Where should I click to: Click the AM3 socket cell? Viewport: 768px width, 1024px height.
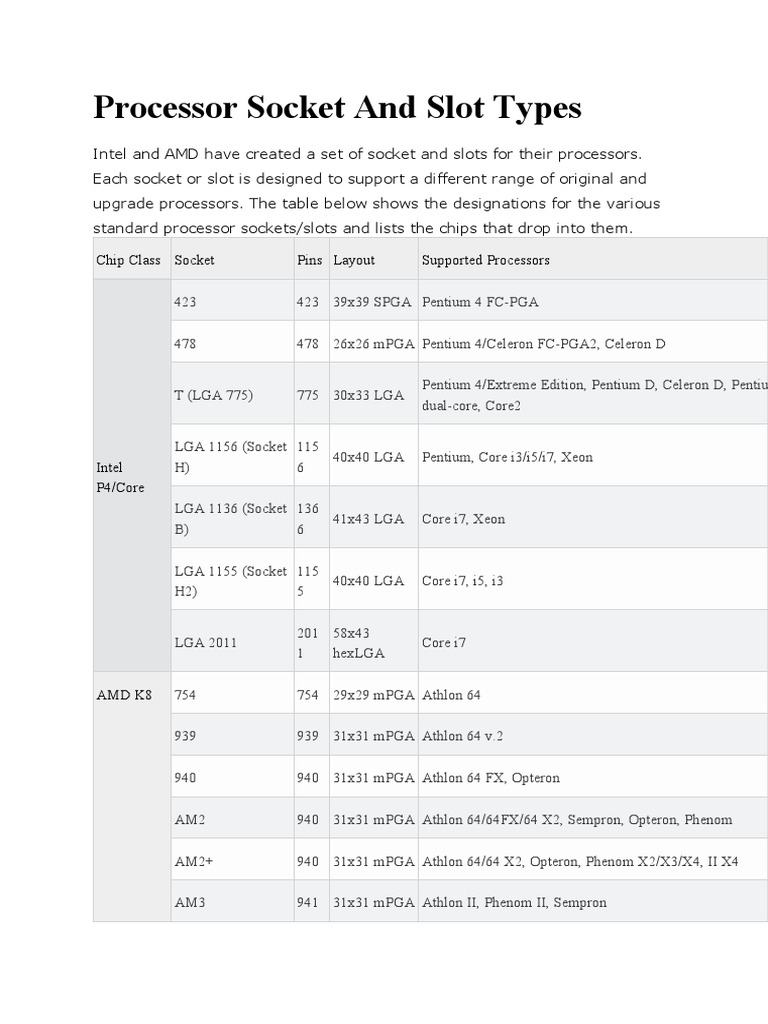[x=189, y=902]
